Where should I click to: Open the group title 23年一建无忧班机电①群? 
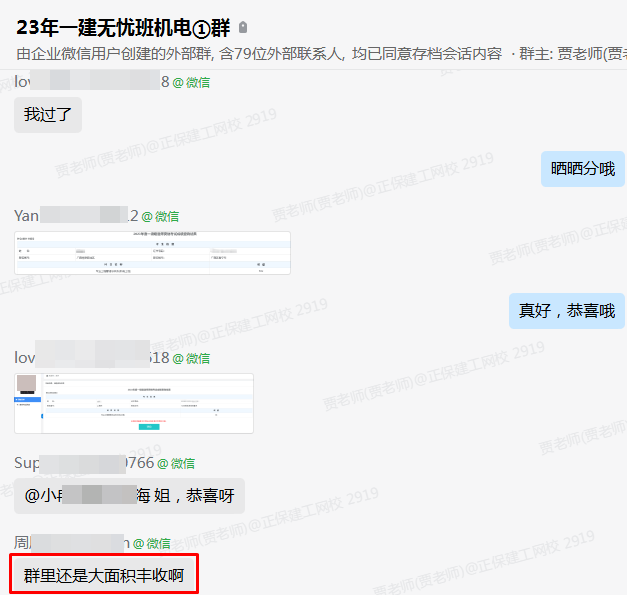coord(123,27)
